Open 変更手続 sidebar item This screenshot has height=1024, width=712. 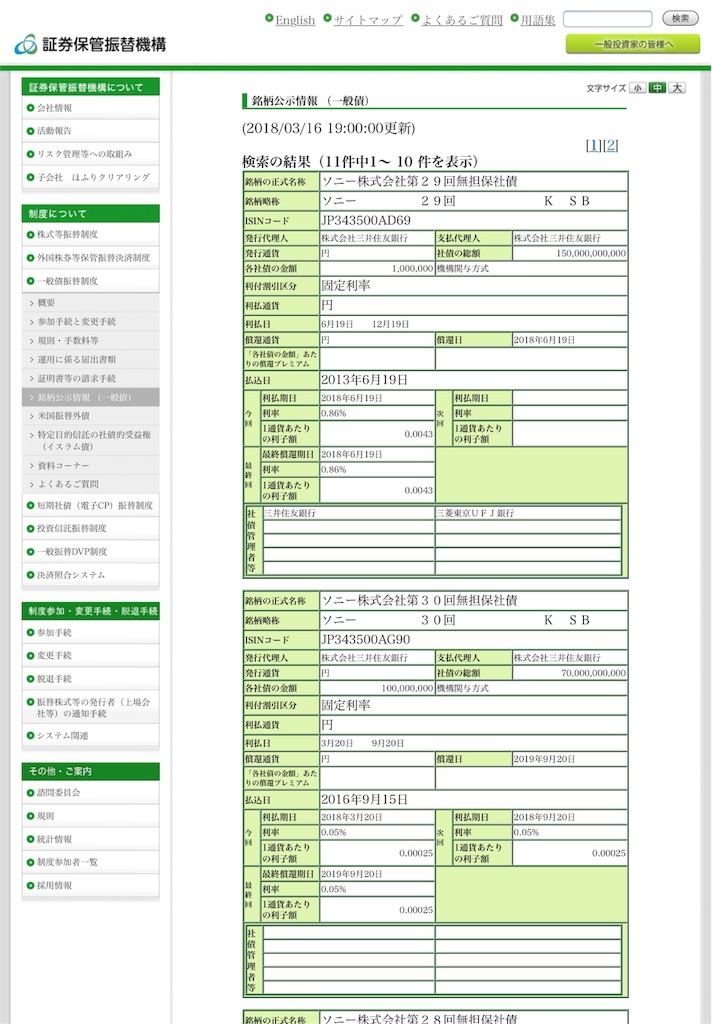90,655
